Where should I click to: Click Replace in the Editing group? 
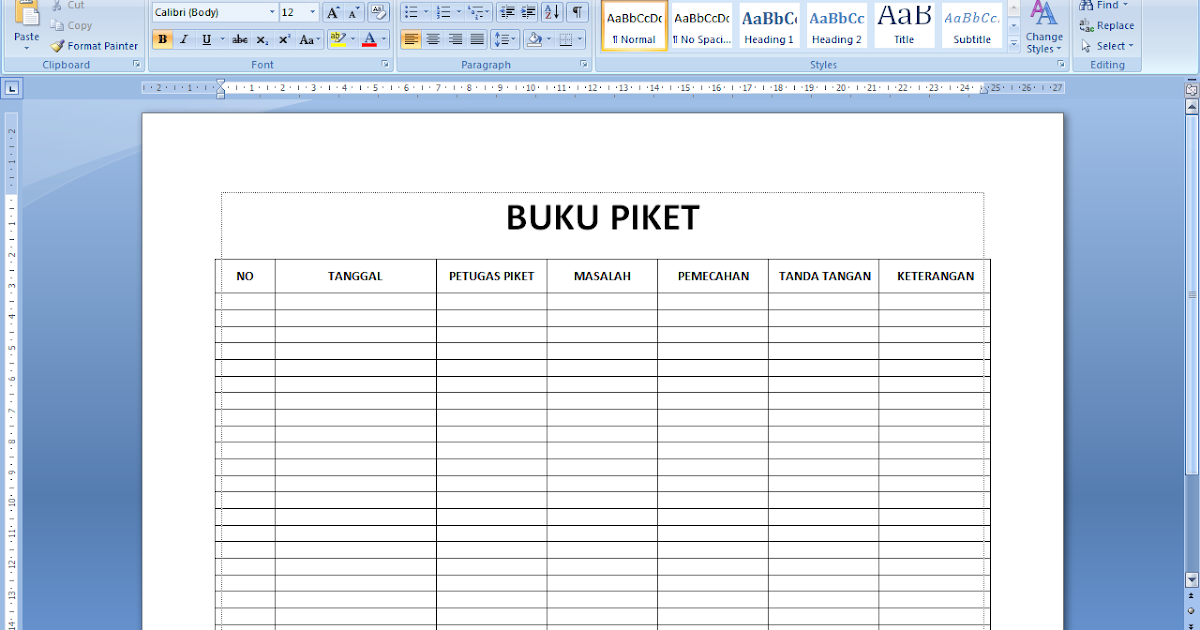point(1108,25)
